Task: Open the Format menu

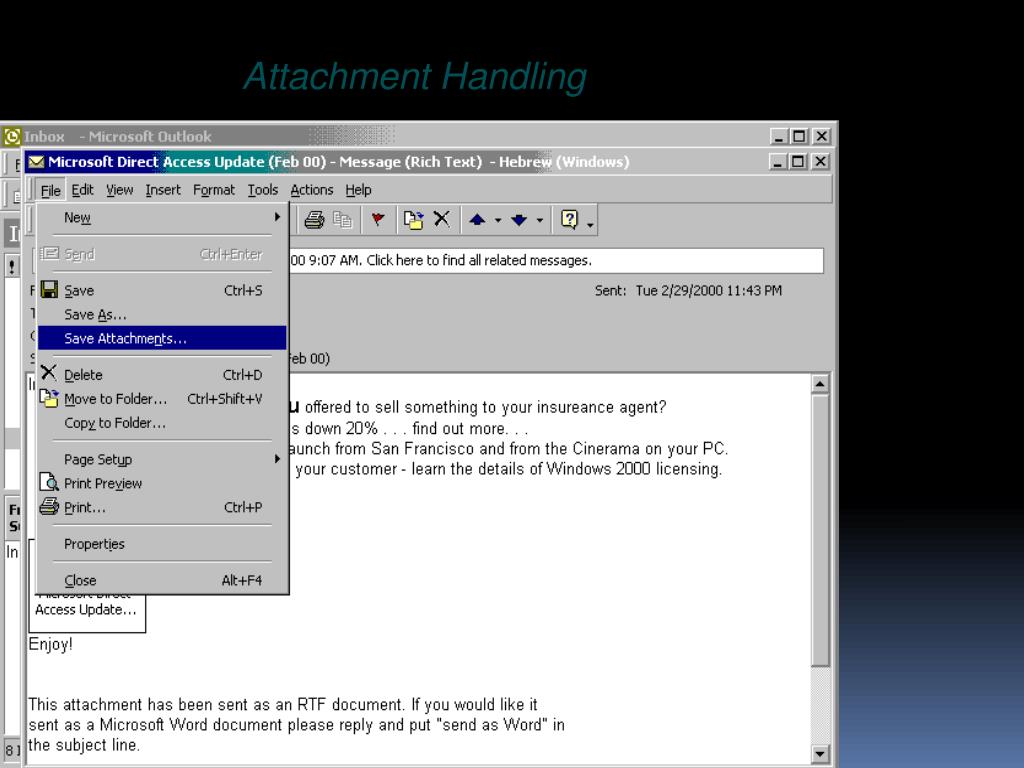Action: (214, 190)
